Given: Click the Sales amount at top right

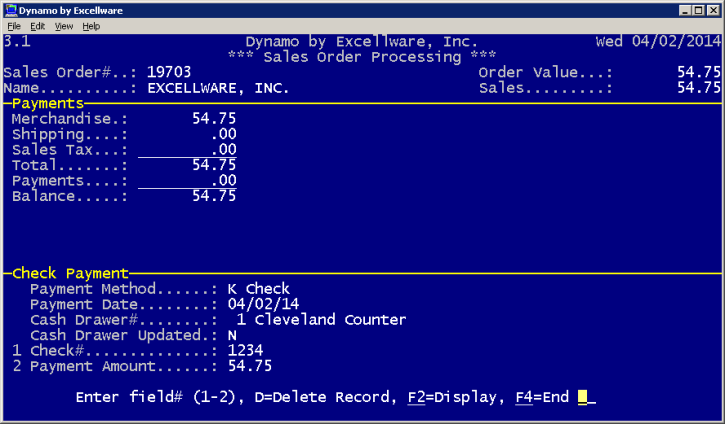Looking at the screenshot, I should (699, 88).
